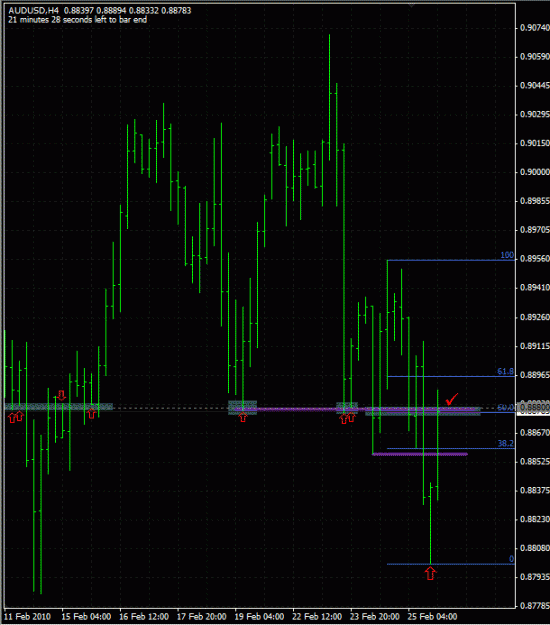The width and height of the screenshot is (550, 625).
Task: Click the Fibonacci 100 level label
Action: [507, 255]
